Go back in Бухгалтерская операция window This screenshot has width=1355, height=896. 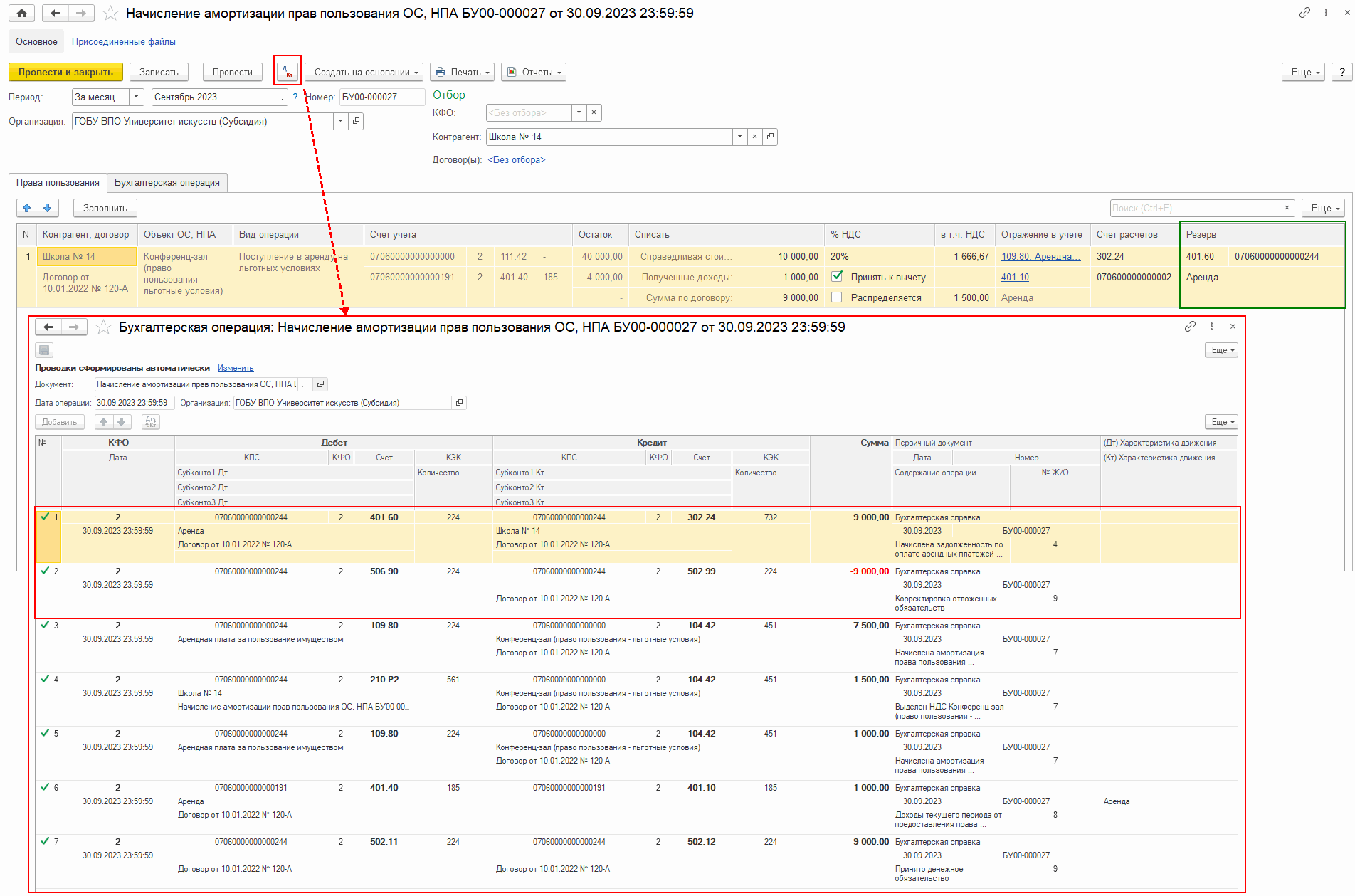(48, 327)
